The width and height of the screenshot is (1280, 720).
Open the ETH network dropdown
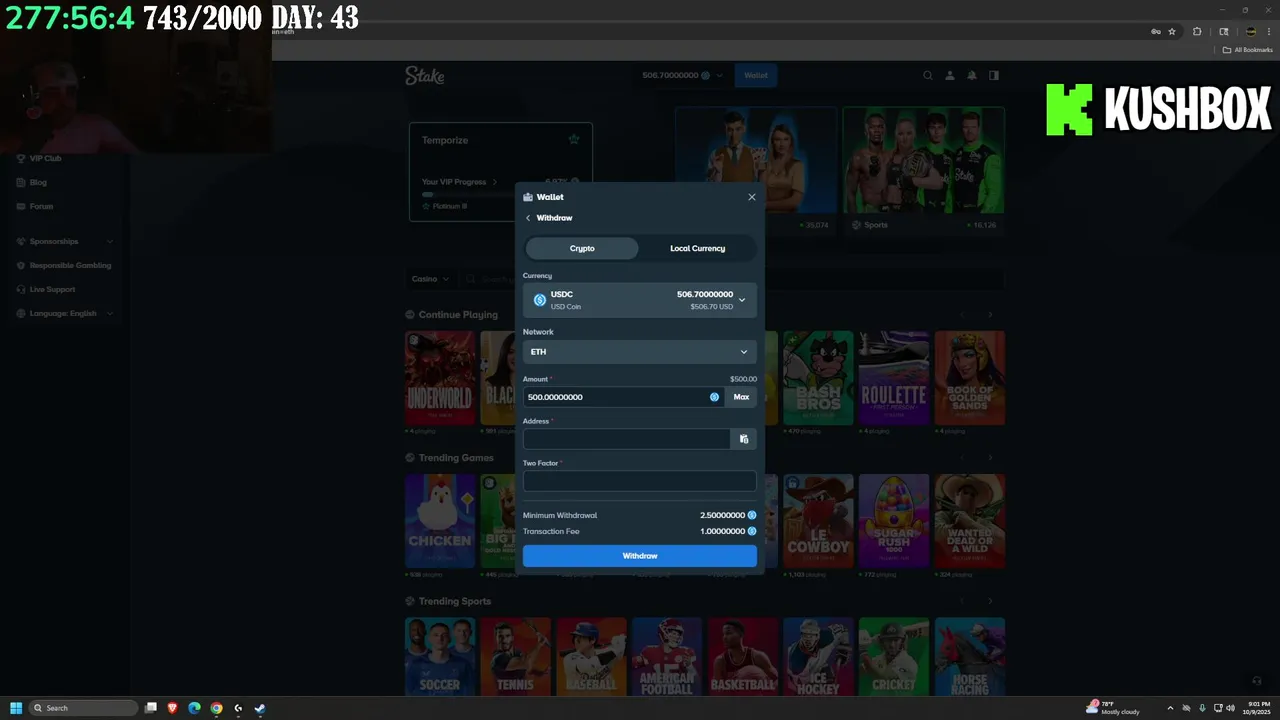639,352
